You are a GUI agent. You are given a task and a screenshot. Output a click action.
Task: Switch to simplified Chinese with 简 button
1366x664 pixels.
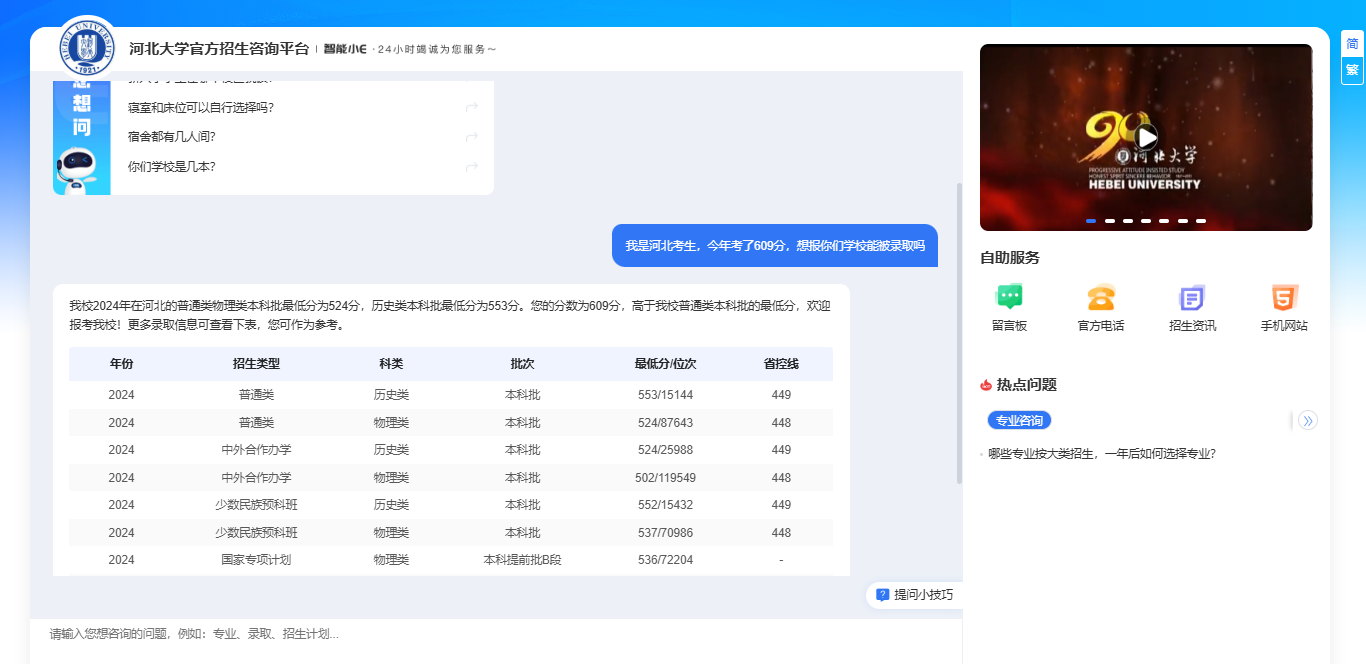click(x=1352, y=44)
